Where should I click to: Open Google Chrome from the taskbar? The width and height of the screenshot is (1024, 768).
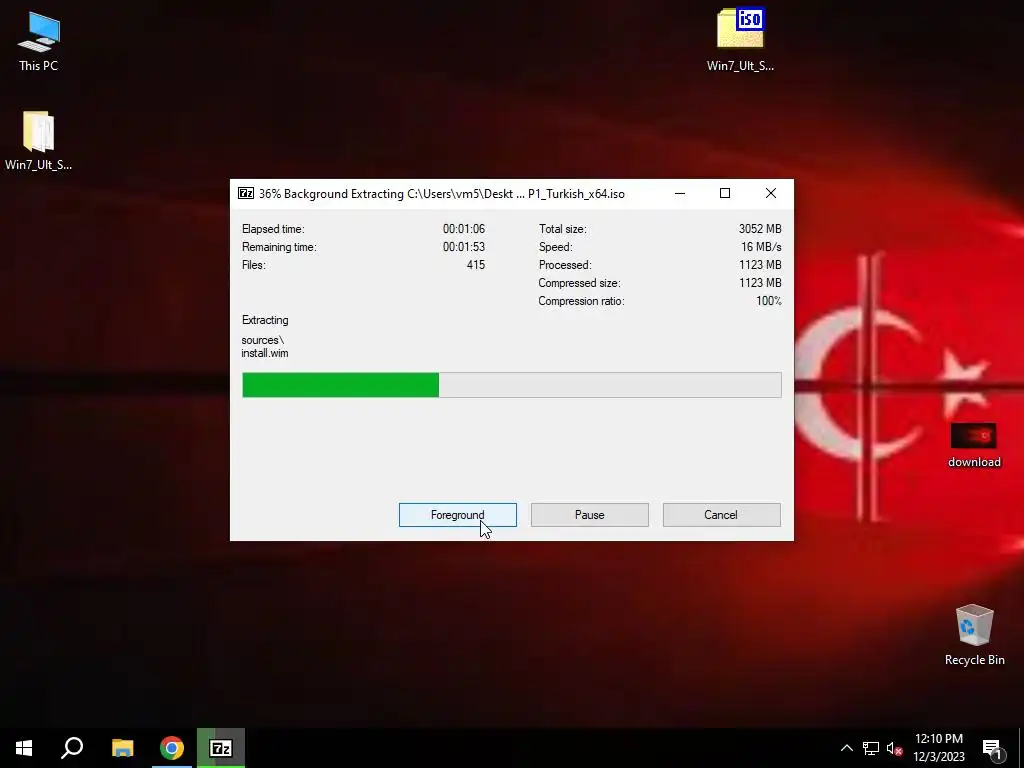[x=172, y=748]
